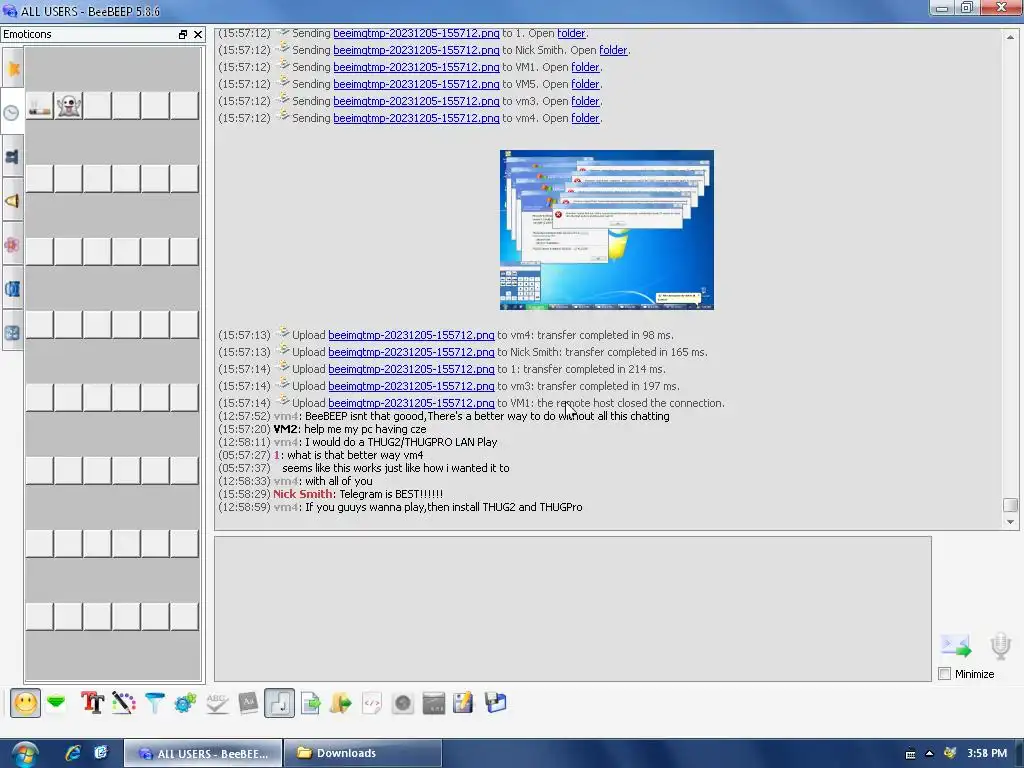
Task: Click the gray Aa dictionary icon
Action: (x=248, y=703)
